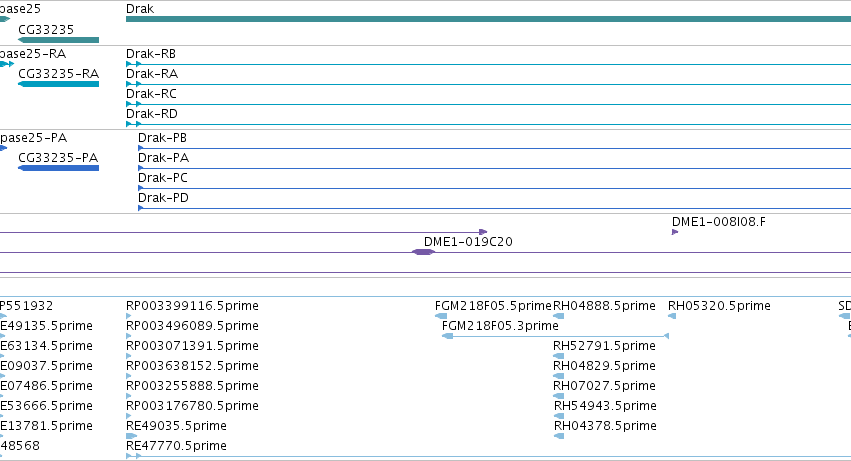
Task: Click the RP003638152.5prime EST label
Action: pyautogui.click(x=192, y=366)
